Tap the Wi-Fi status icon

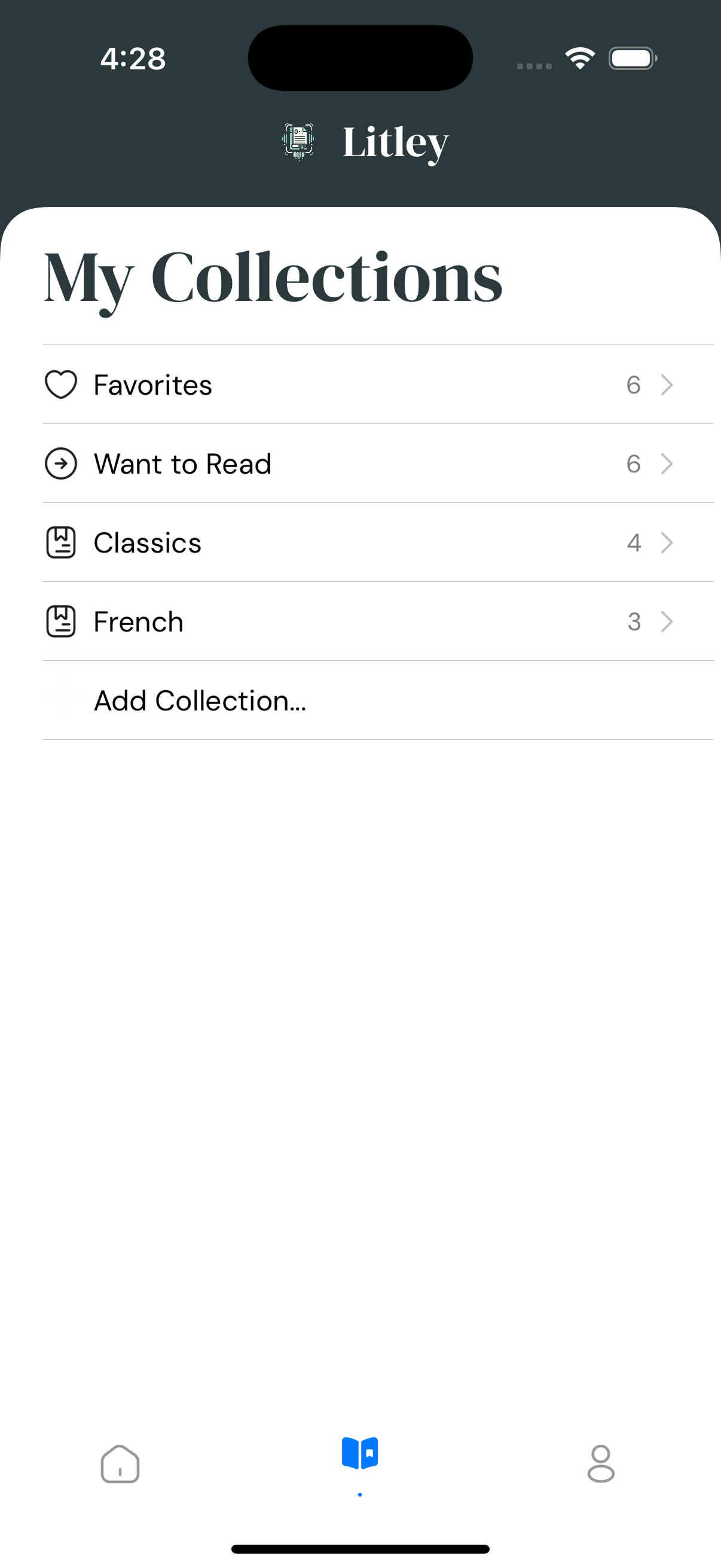580,59
